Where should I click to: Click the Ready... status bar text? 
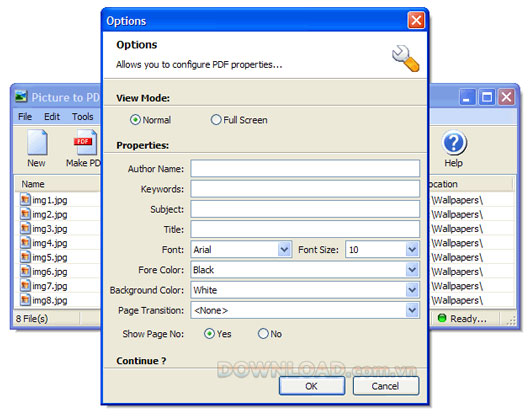coord(468,318)
